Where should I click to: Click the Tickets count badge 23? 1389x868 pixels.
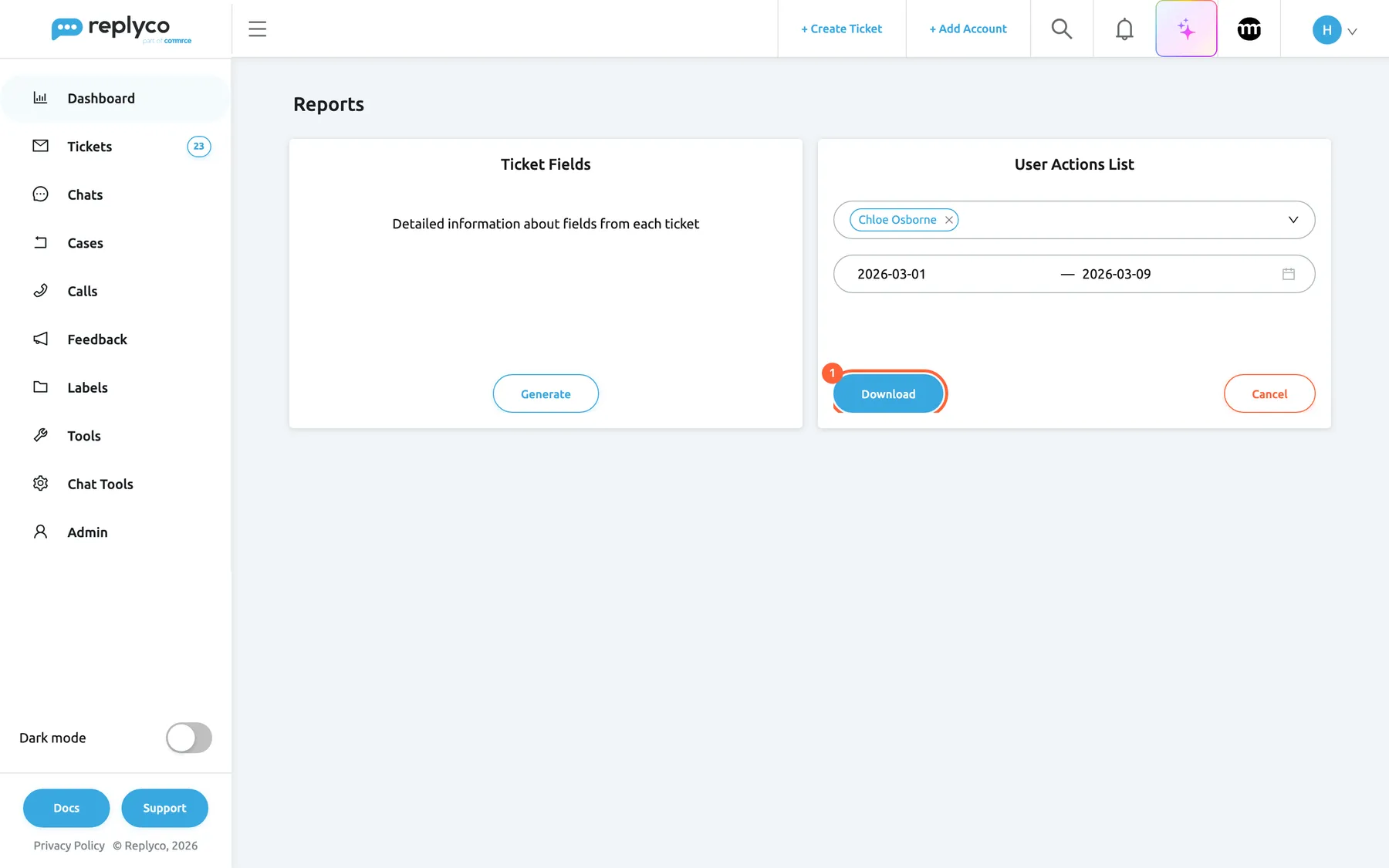198,147
